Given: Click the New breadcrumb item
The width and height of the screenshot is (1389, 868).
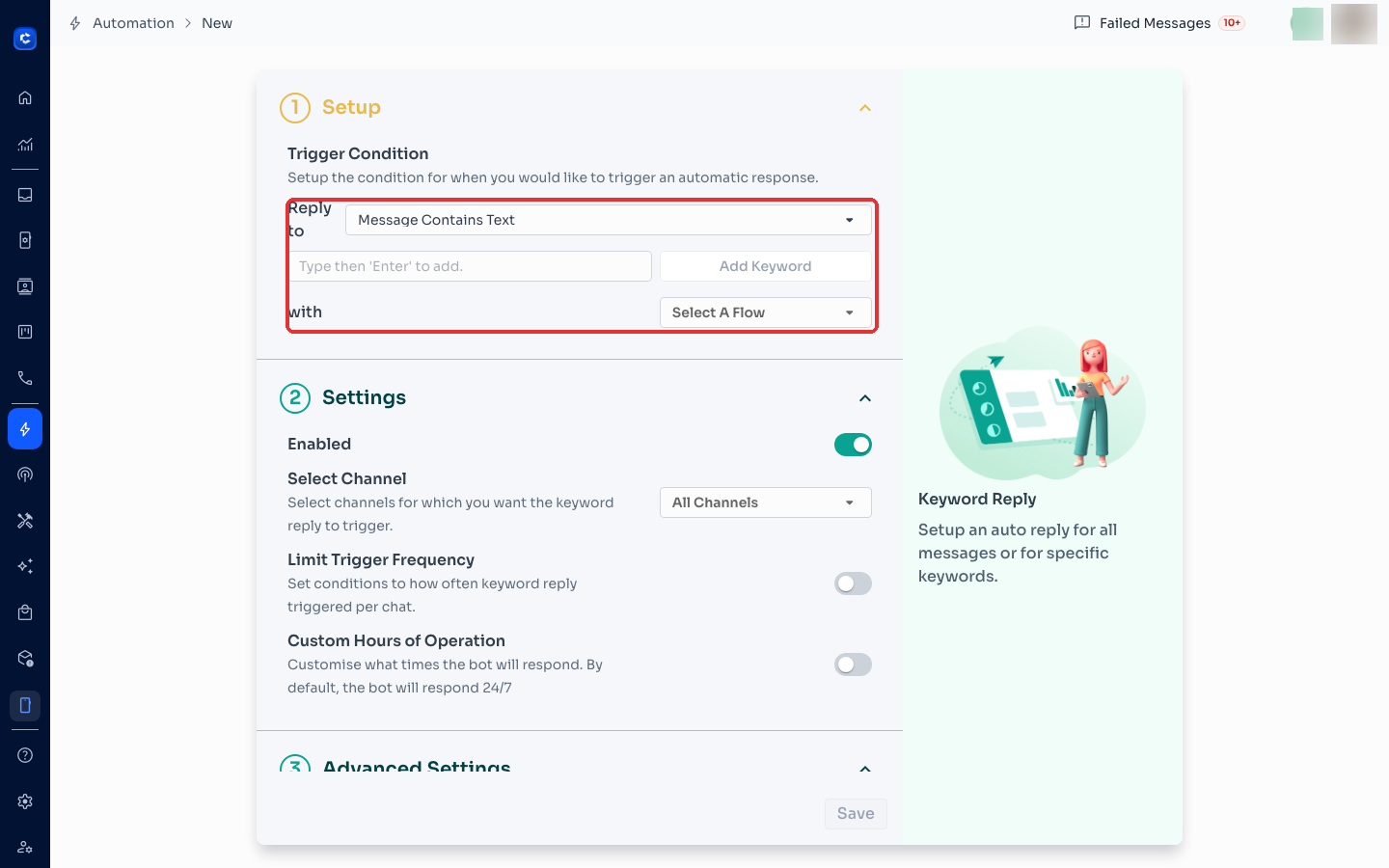Looking at the screenshot, I should (217, 23).
